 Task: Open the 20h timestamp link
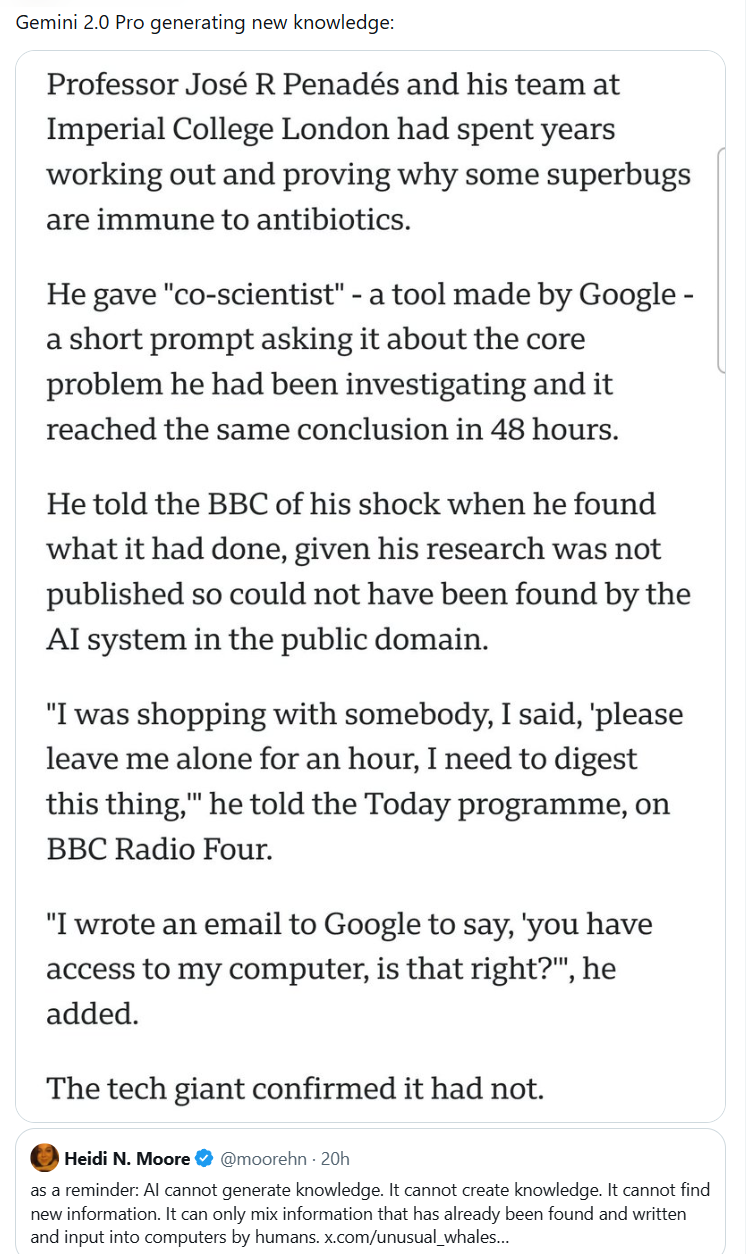point(336,1159)
